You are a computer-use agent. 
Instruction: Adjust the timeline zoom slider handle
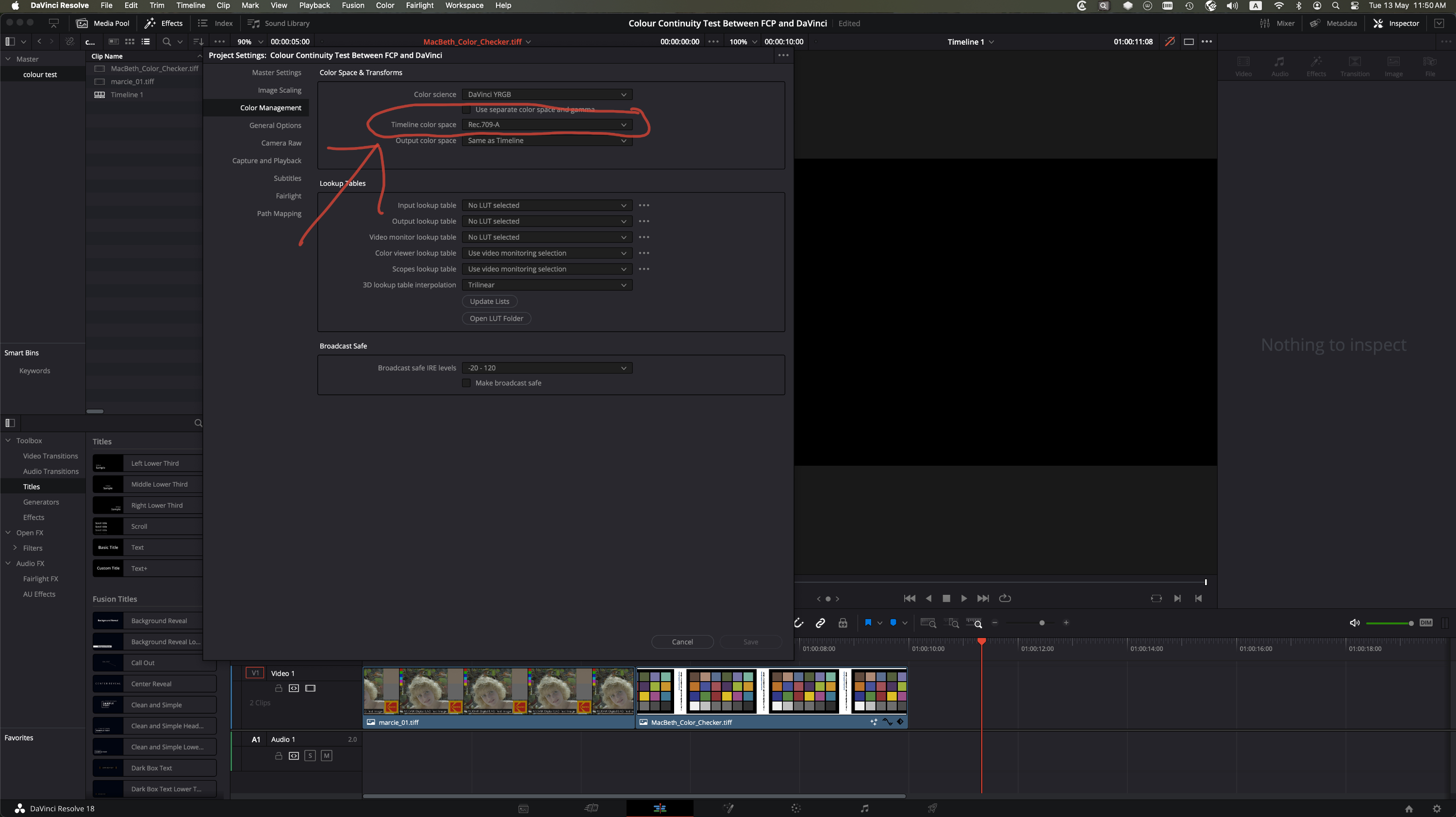click(x=1042, y=622)
